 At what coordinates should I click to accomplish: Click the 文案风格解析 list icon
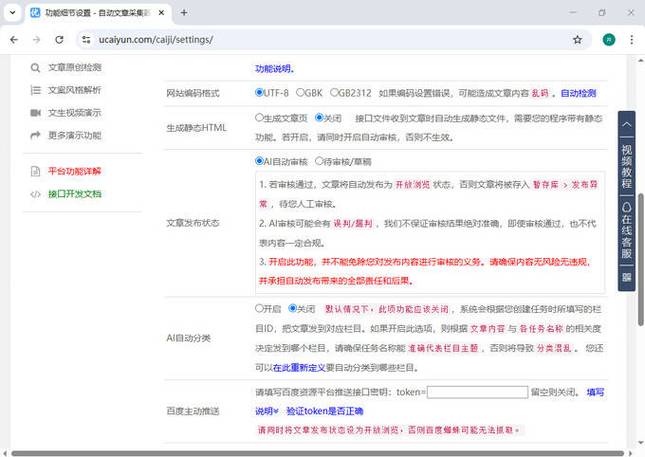coord(35,90)
